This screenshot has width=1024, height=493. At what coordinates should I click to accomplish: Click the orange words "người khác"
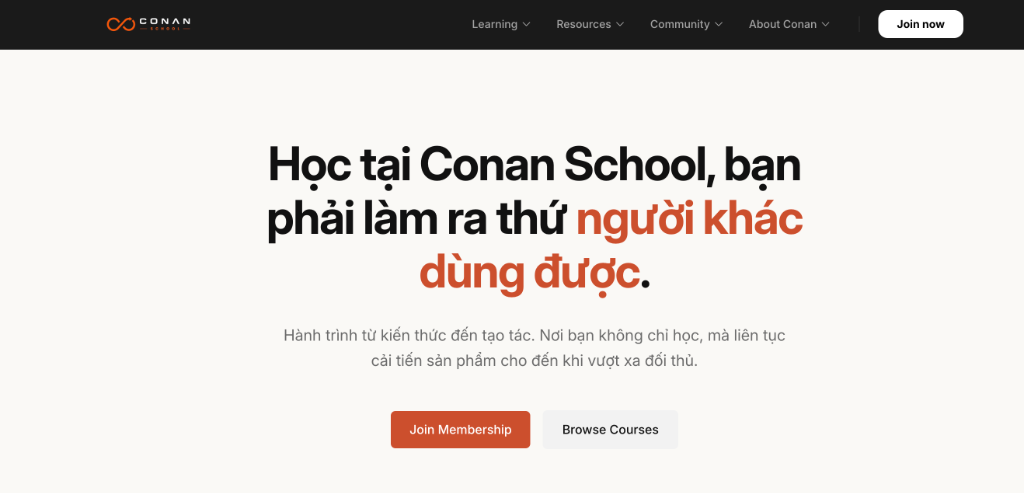(689, 219)
